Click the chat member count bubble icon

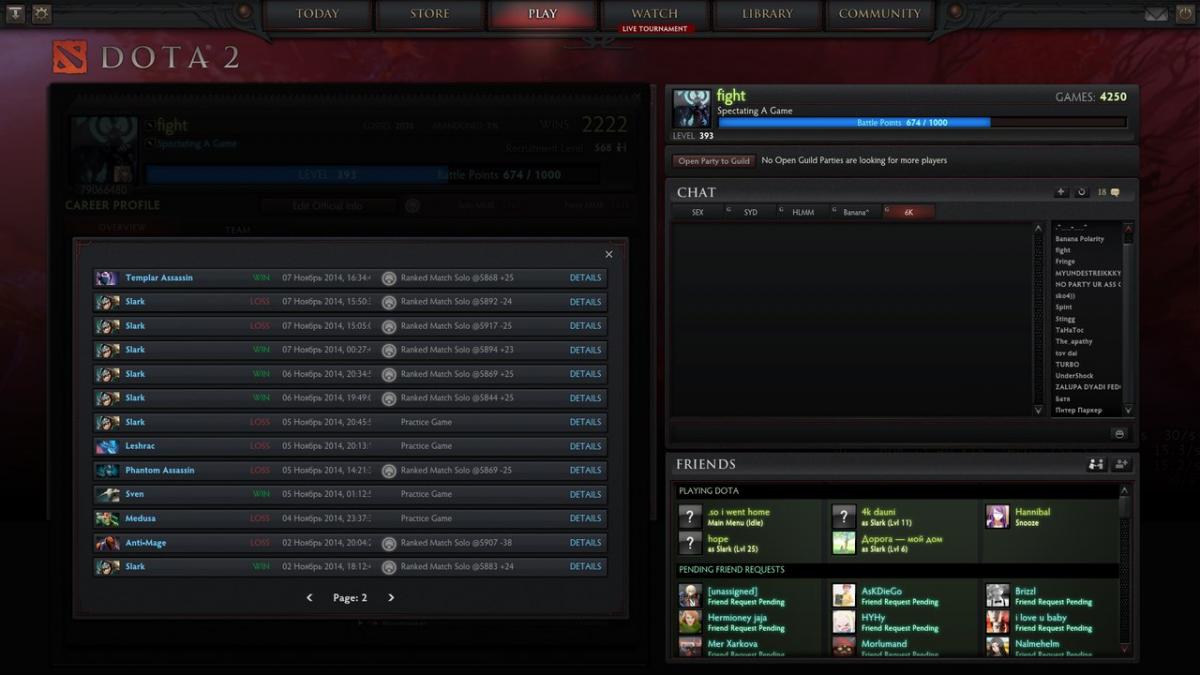coord(1115,192)
